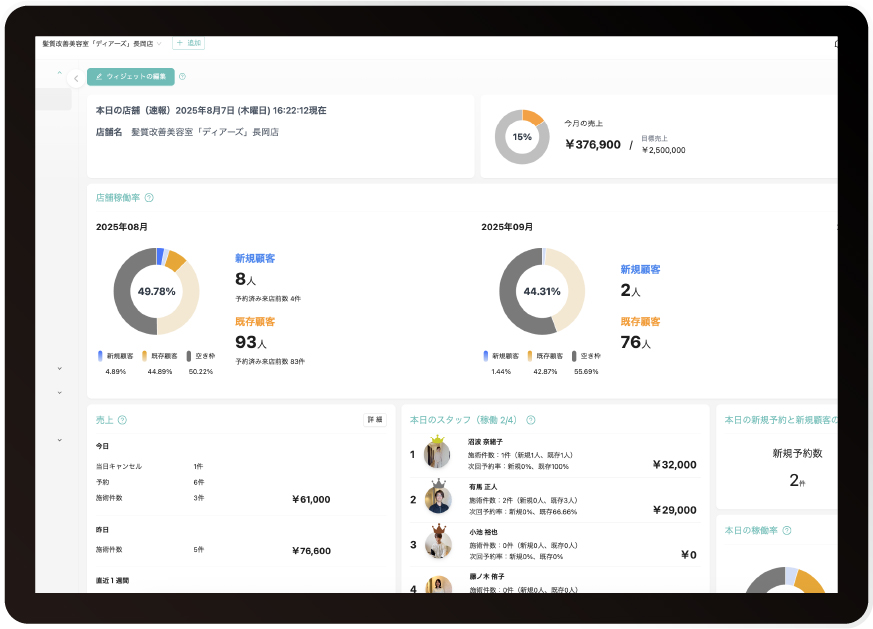This screenshot has height=629, width=873.
Task: Open the help icon next to 店舗稼働率
Action: [x=149, y=198]
